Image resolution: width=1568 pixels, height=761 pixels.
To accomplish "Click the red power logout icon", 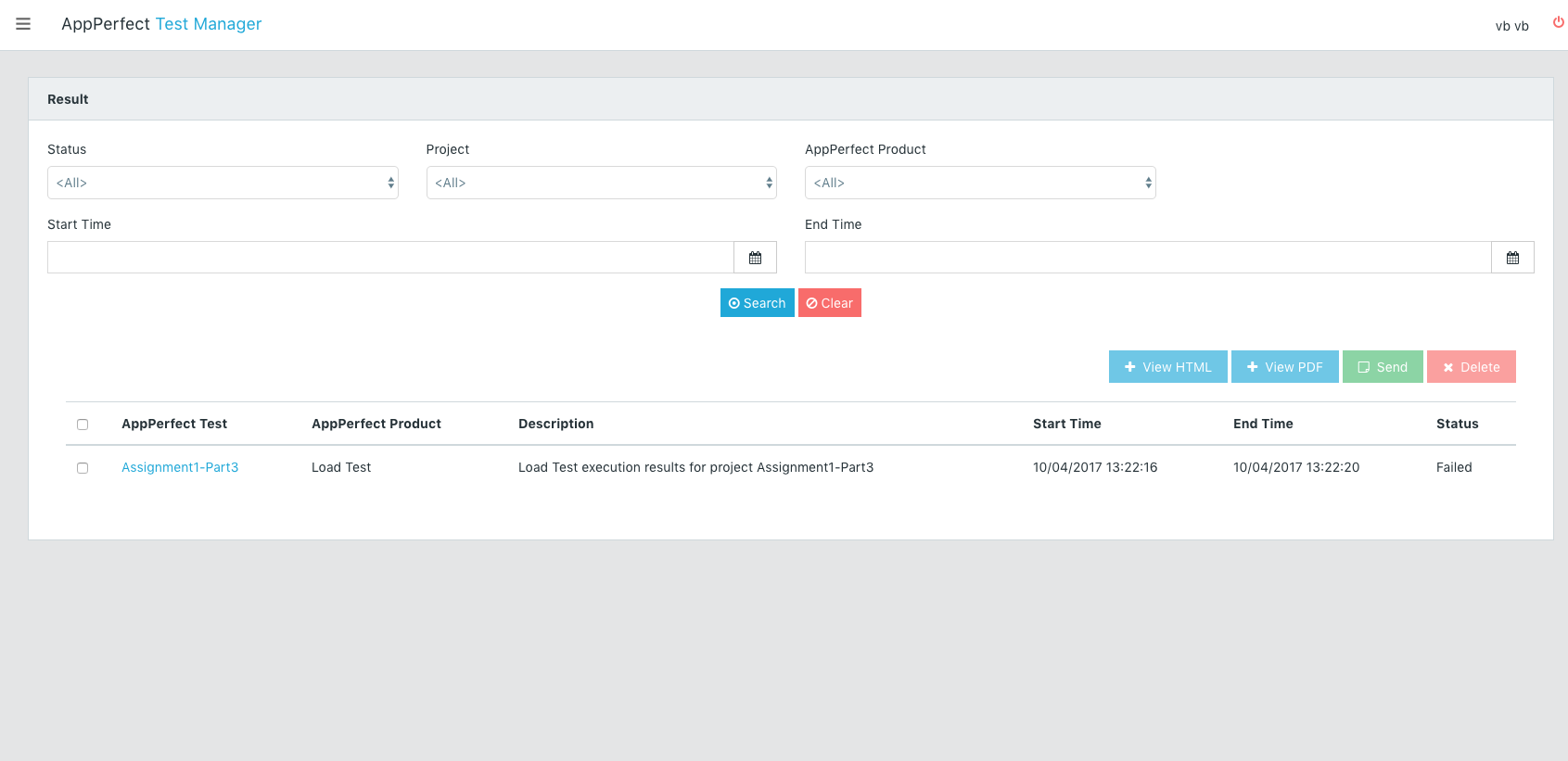I will pos(1558,23).
